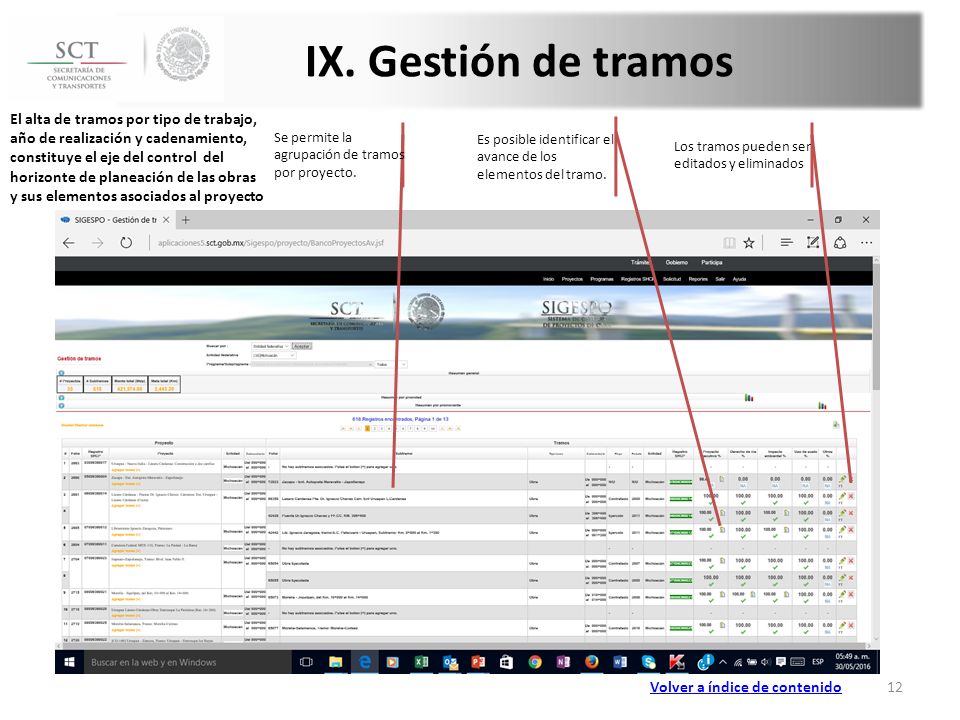Select the SIGESPO - Gestión de tramos tab

[114, 220]
